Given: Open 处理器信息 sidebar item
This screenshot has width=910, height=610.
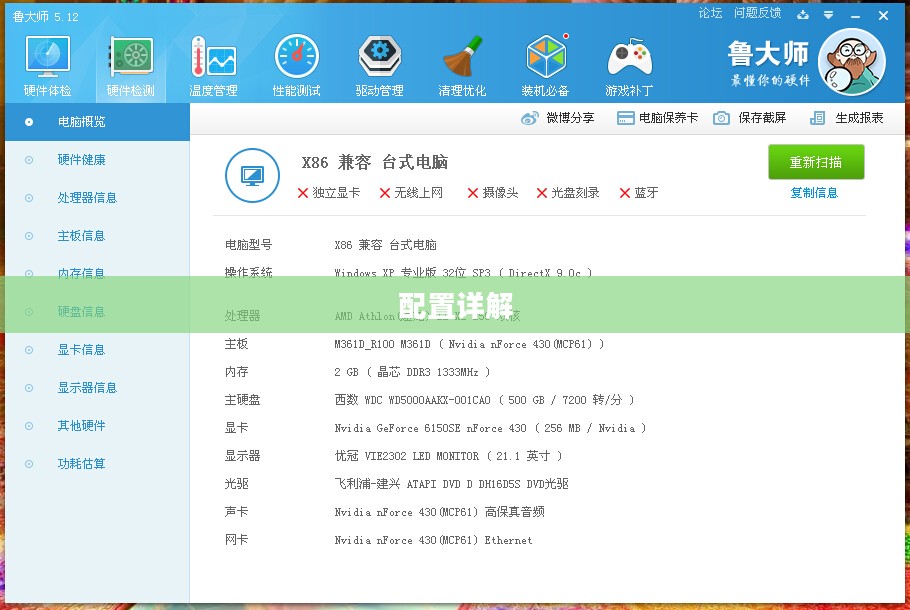Looking at the screenshot, I should click(98, 198).
